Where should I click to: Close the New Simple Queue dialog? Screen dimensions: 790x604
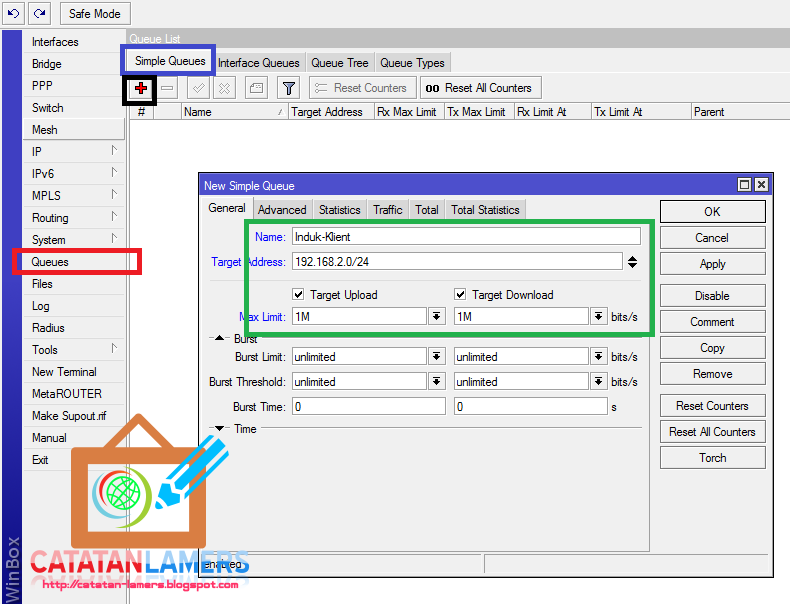coord(761,185)
